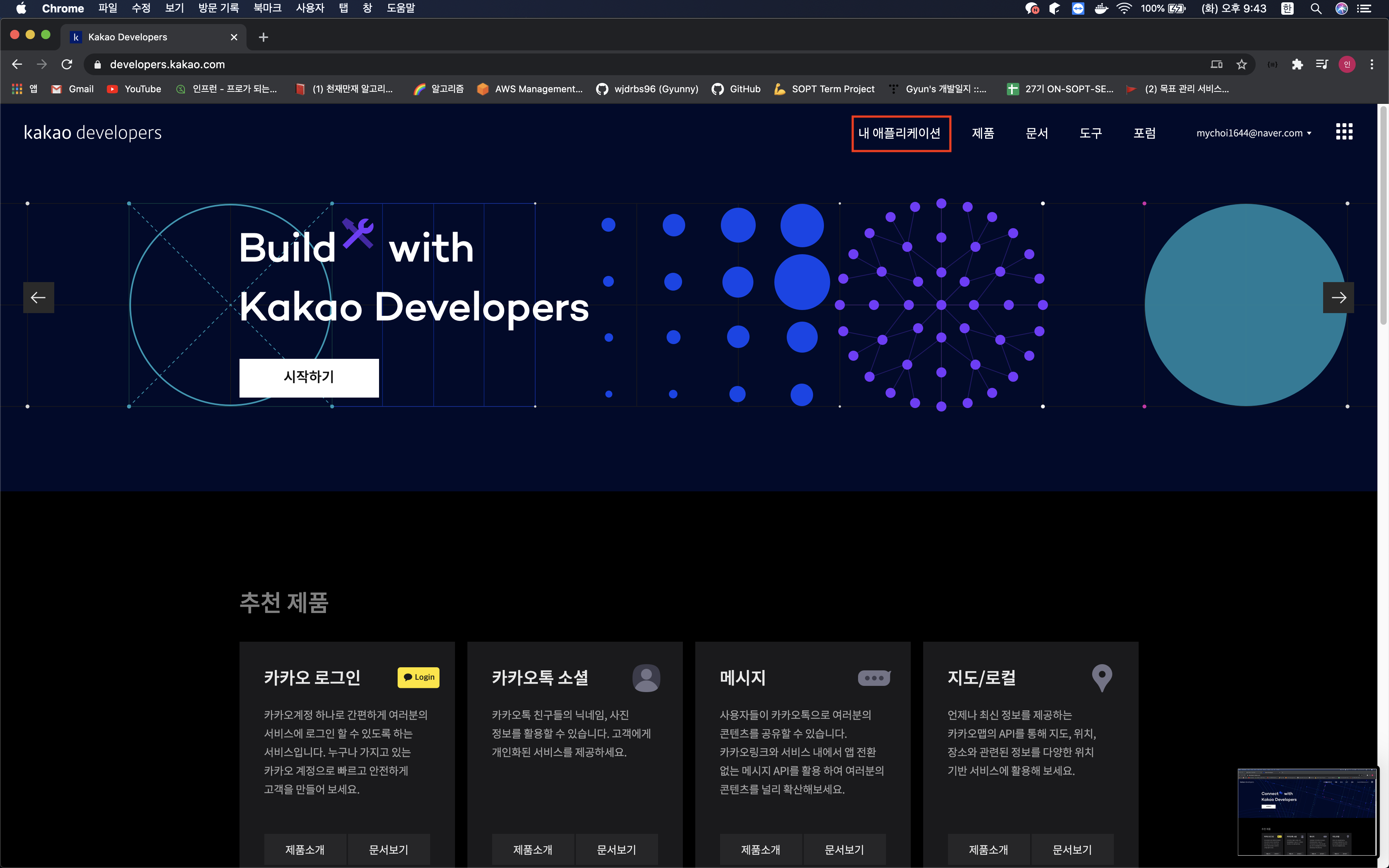Open Chrome three-dot menu
Viewport: 1389px width, 868px height.
tap(1372, 64)
